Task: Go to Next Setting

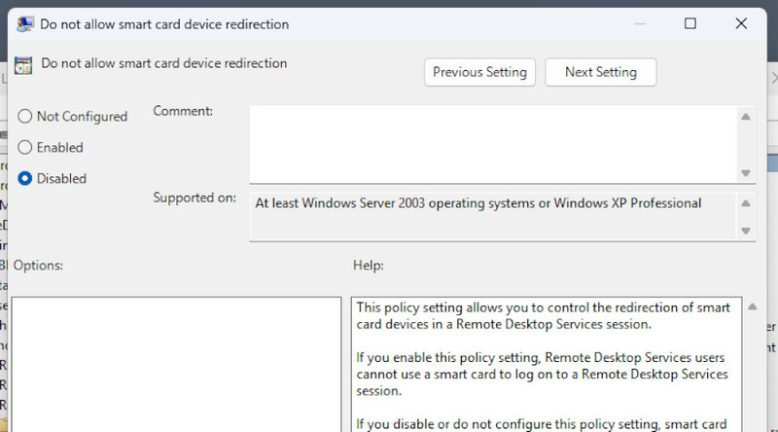Action: coord(600,72)
